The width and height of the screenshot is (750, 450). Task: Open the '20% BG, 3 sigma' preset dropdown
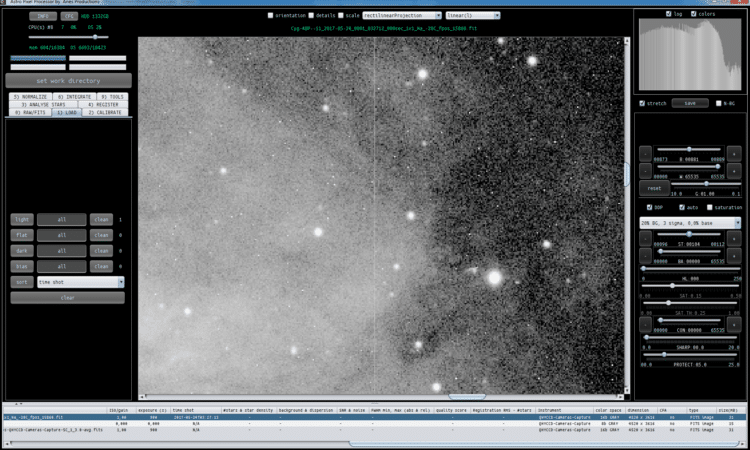coord(690,223)
